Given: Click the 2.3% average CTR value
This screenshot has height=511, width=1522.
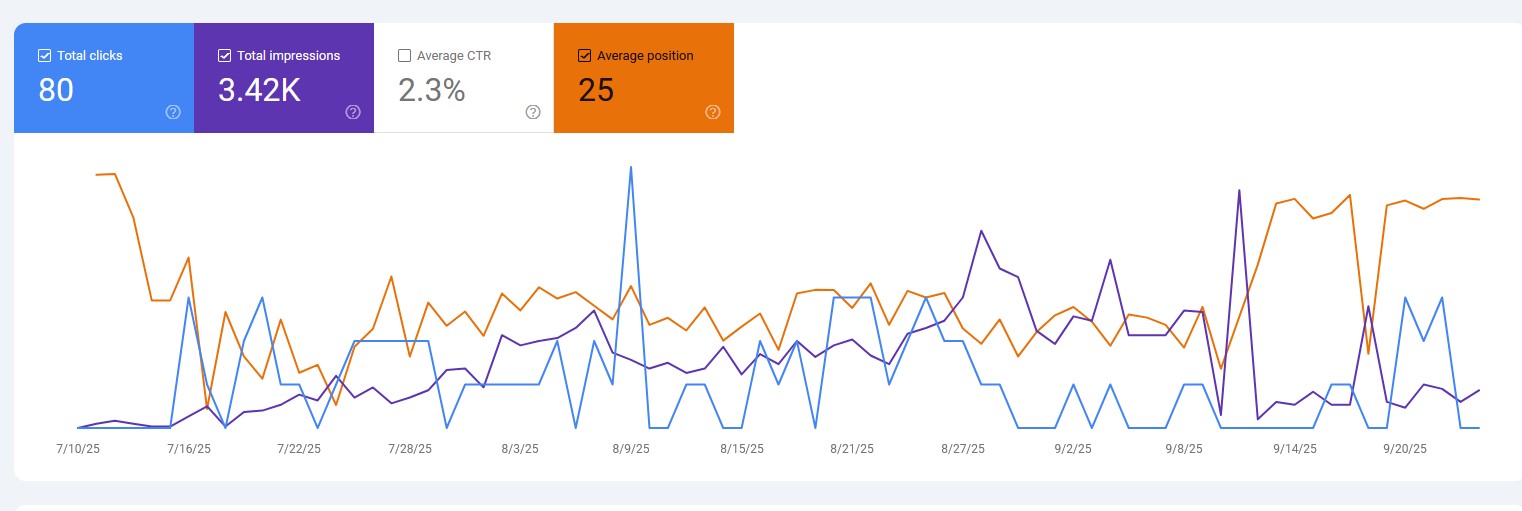Looking at the screenshot, I should click(431, 91).
